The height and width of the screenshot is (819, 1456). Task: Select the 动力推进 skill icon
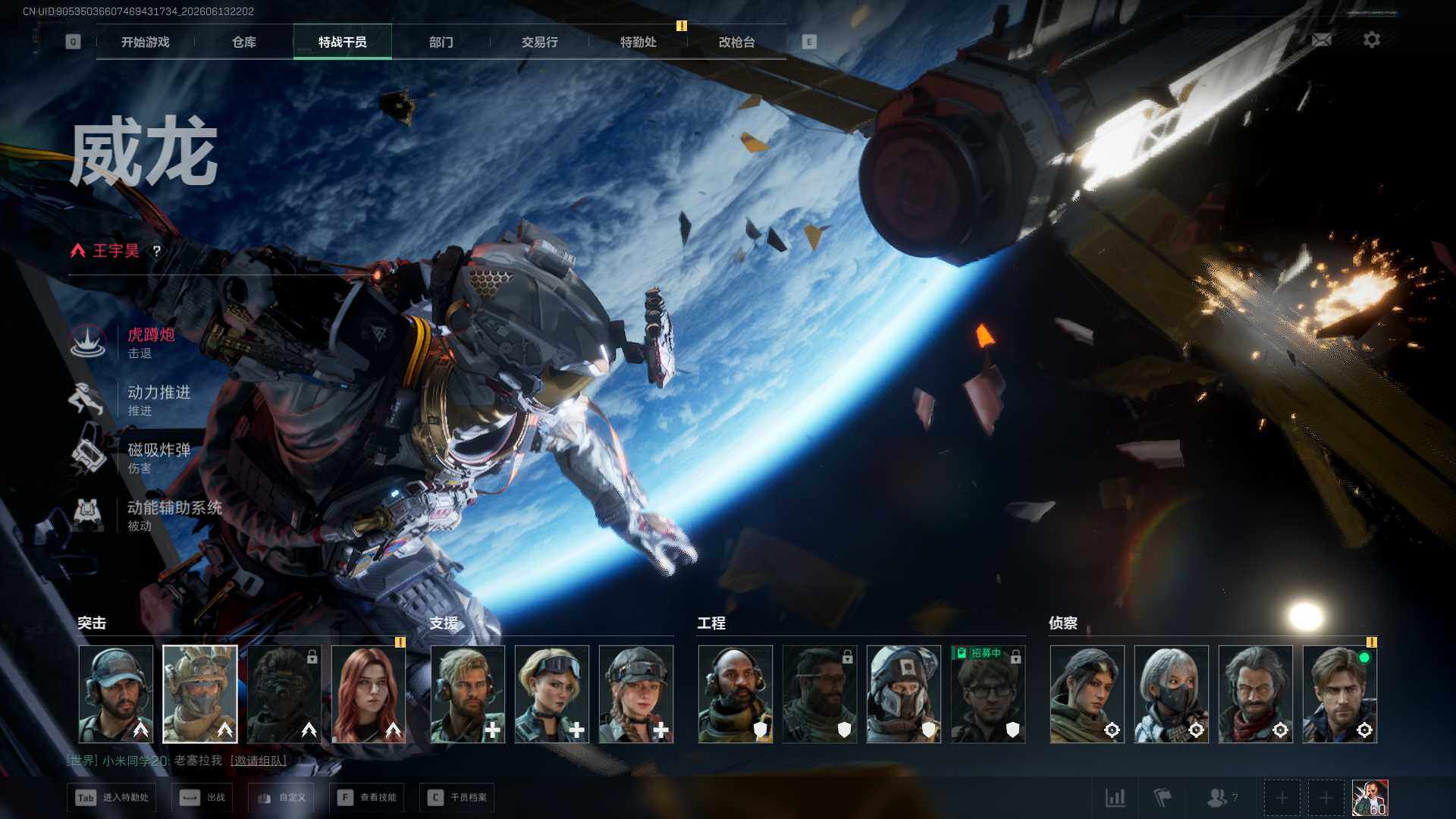tap(88, 400)
